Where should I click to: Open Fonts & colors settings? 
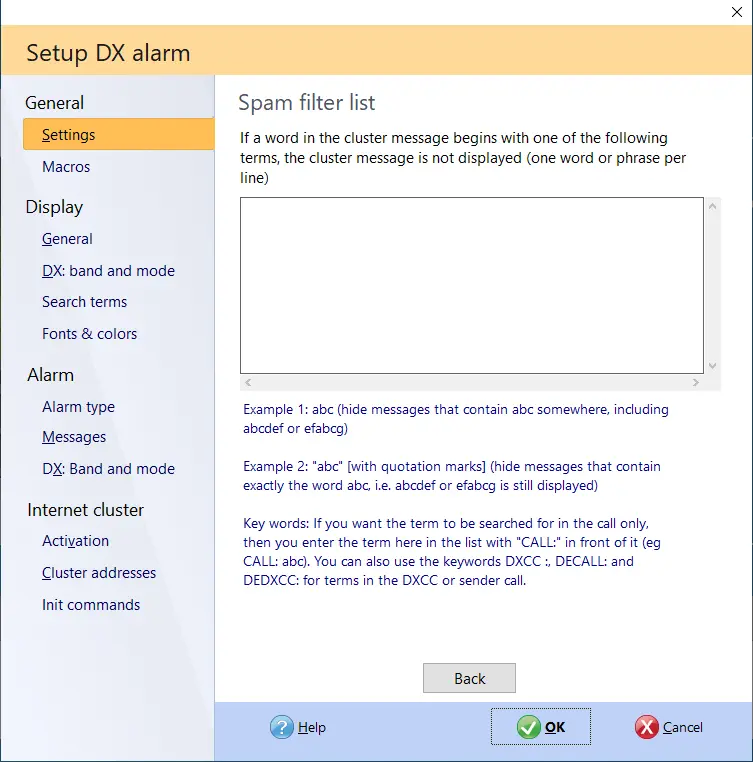coord(89,334)
